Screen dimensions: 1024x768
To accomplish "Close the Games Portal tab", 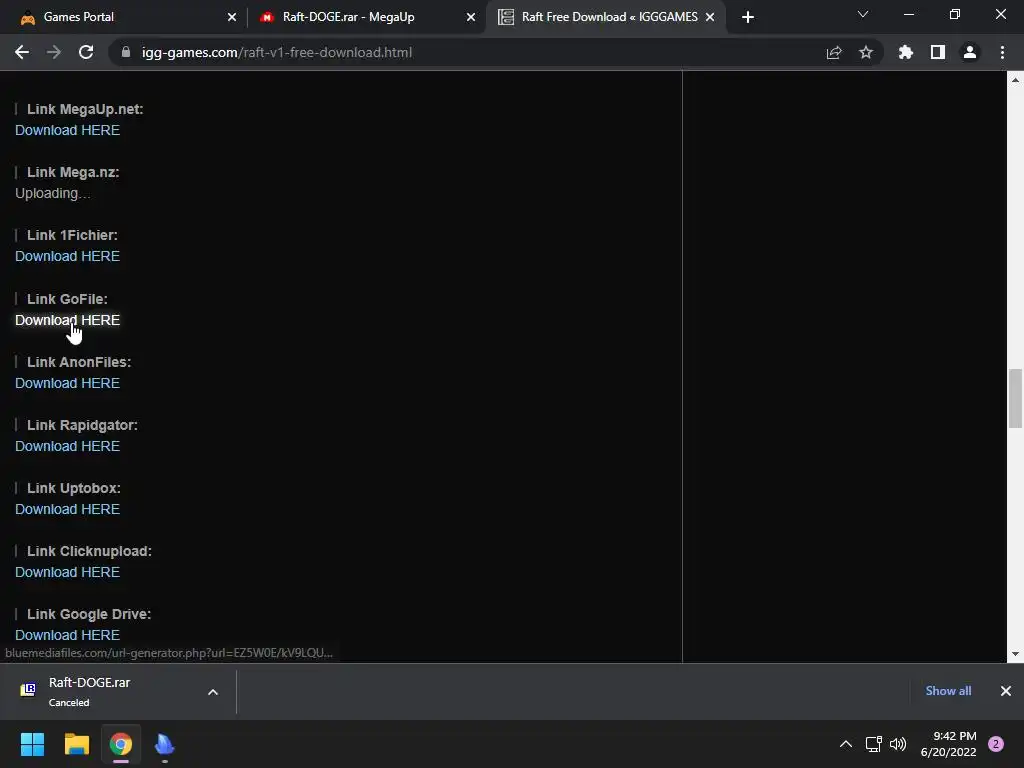I will coord(232,17).
